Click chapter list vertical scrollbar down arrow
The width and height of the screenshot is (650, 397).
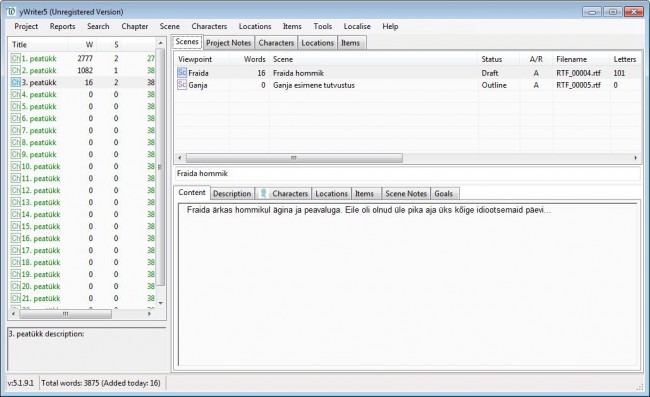(x=161, y=303)
